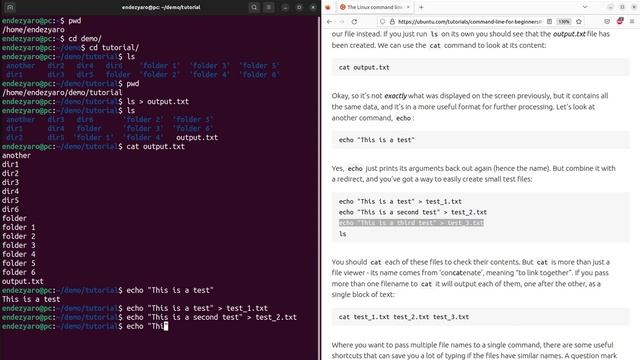The height and width of the screenshot is (360, 640).
Task: Open the terminal search icon
Action: [254, 7]
